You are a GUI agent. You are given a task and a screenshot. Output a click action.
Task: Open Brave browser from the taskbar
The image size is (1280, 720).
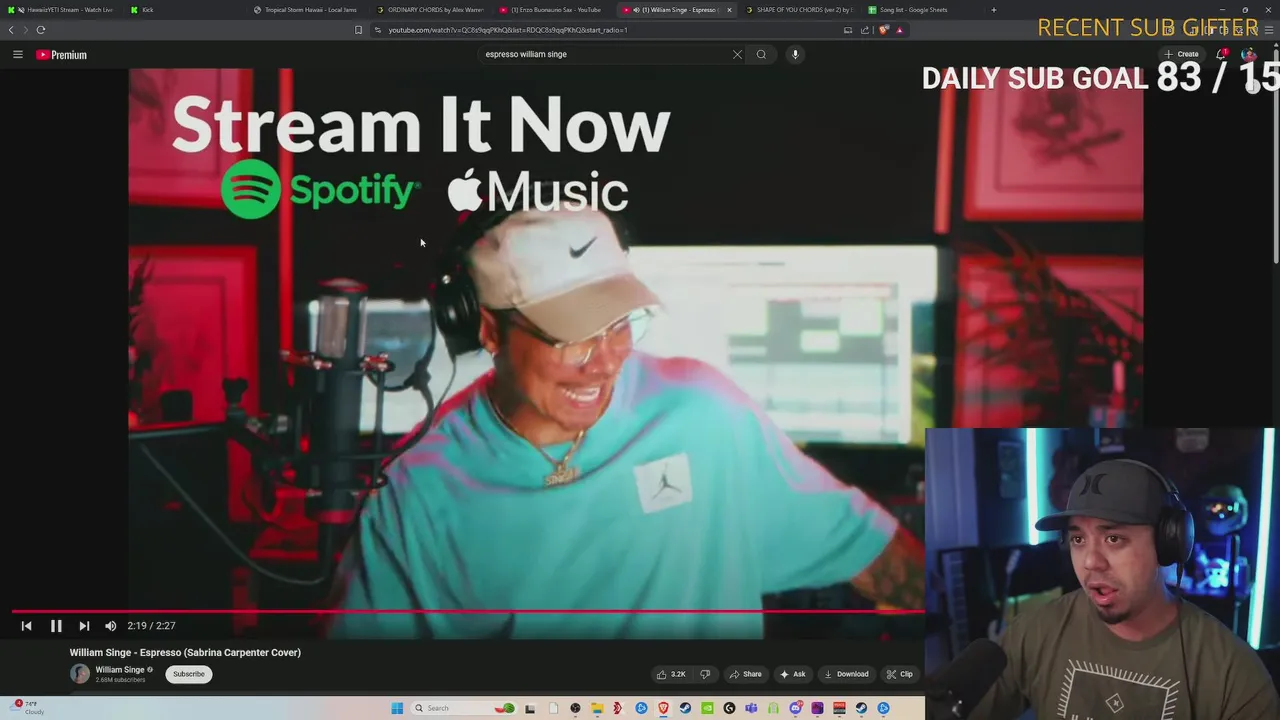(x=663, y=708)
